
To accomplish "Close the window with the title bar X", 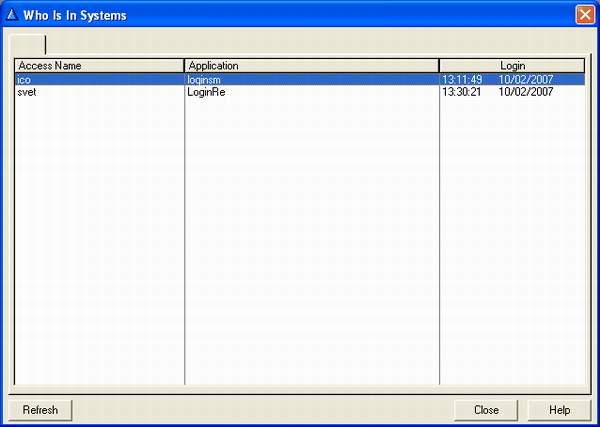I will click(x=585, y=15).
